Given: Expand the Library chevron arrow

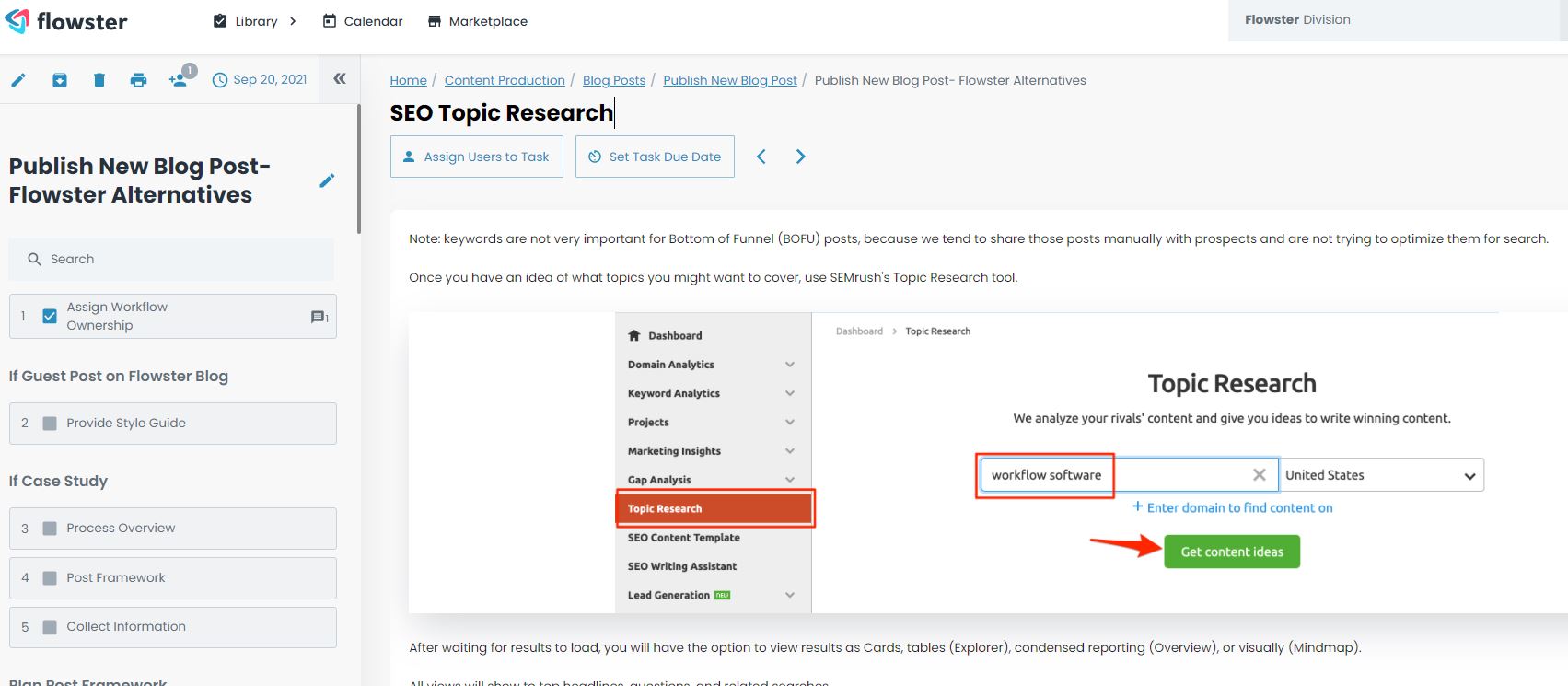Looking at the screenshot, I should [x=293, y=21].
